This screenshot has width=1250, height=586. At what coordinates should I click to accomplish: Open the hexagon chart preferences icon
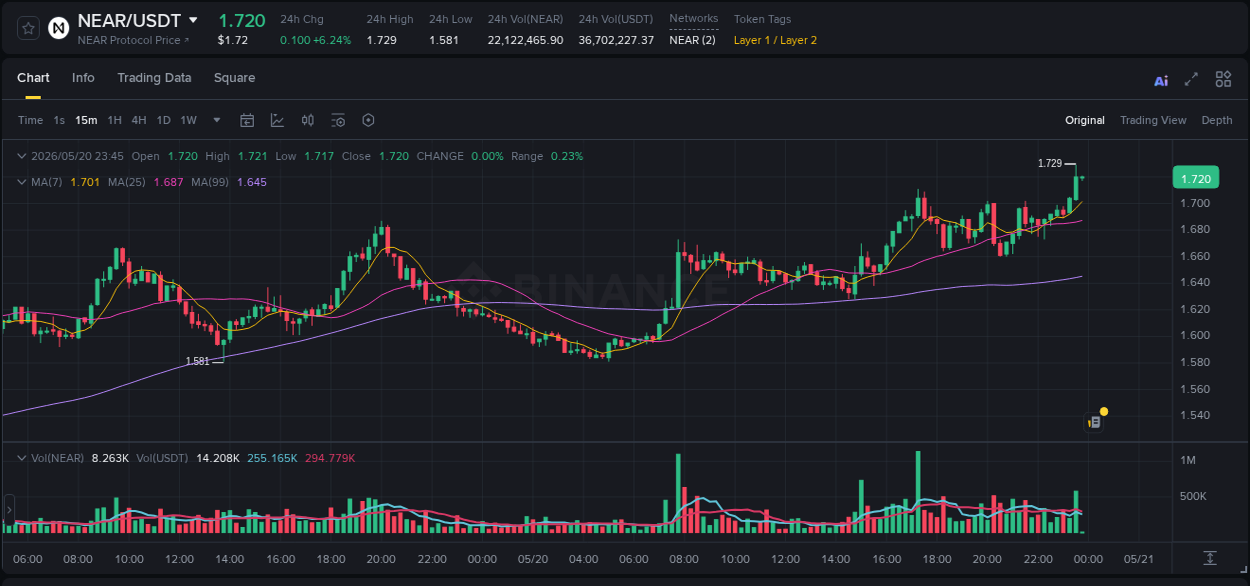click(x=368, y=120)
